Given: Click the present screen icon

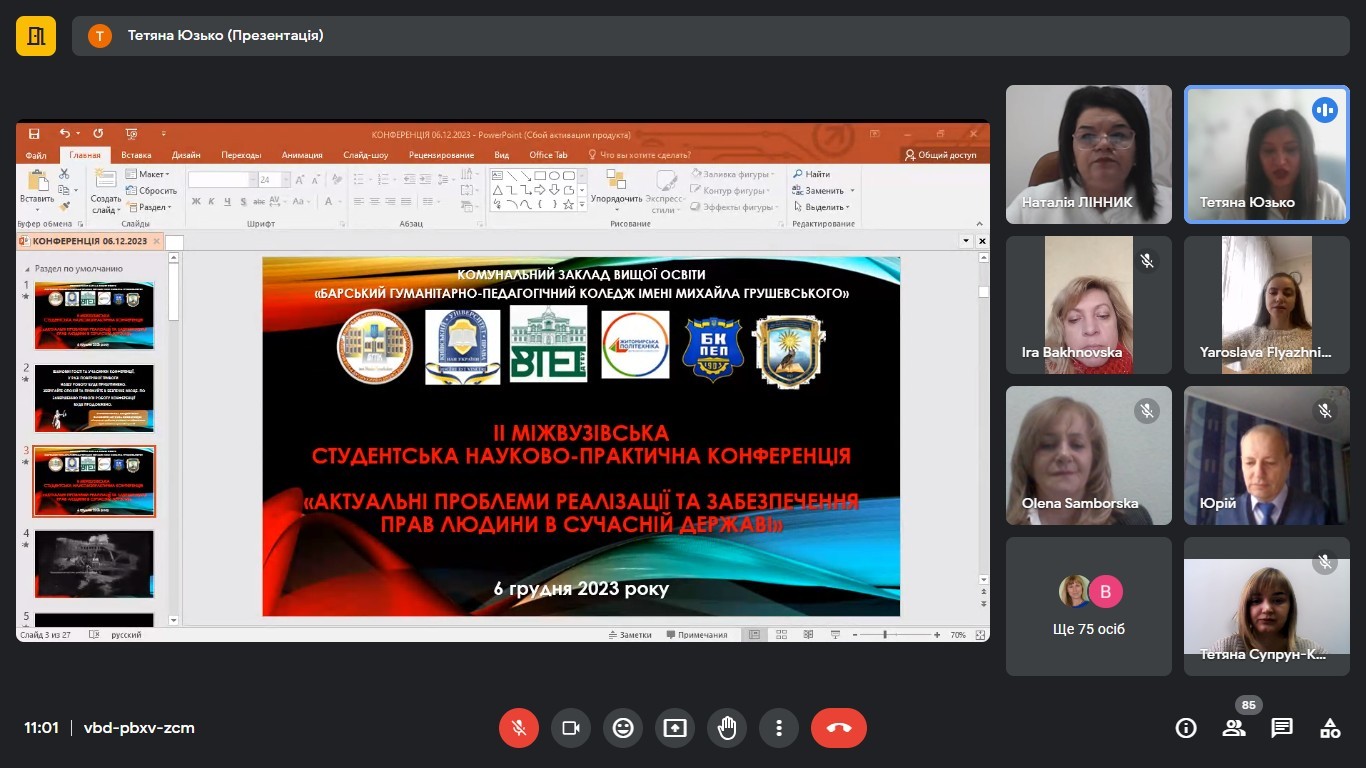Looking at the screenshot, I should click(x=675, y=728).
